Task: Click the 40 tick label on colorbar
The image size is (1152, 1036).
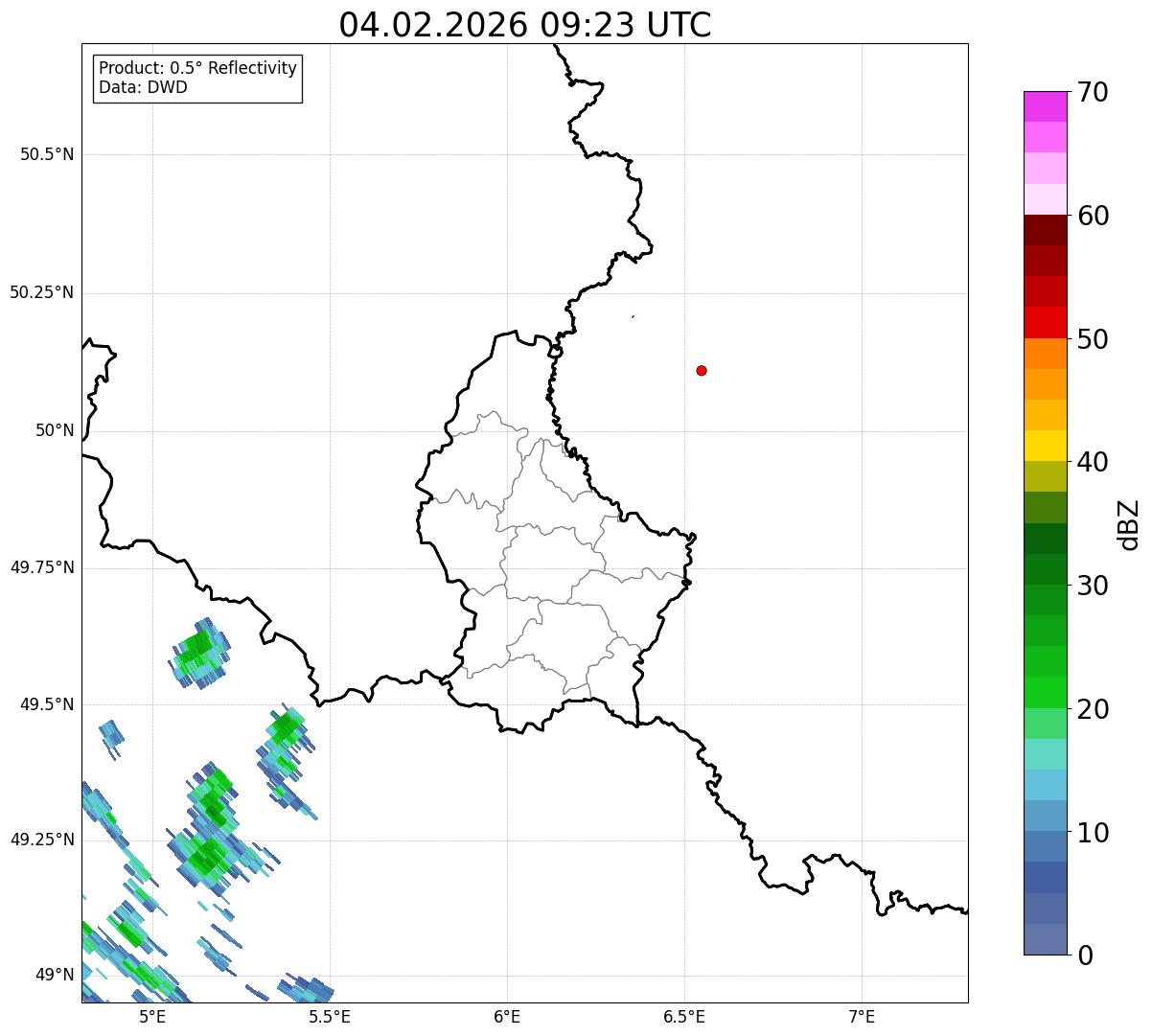Action: (1094, 462)
